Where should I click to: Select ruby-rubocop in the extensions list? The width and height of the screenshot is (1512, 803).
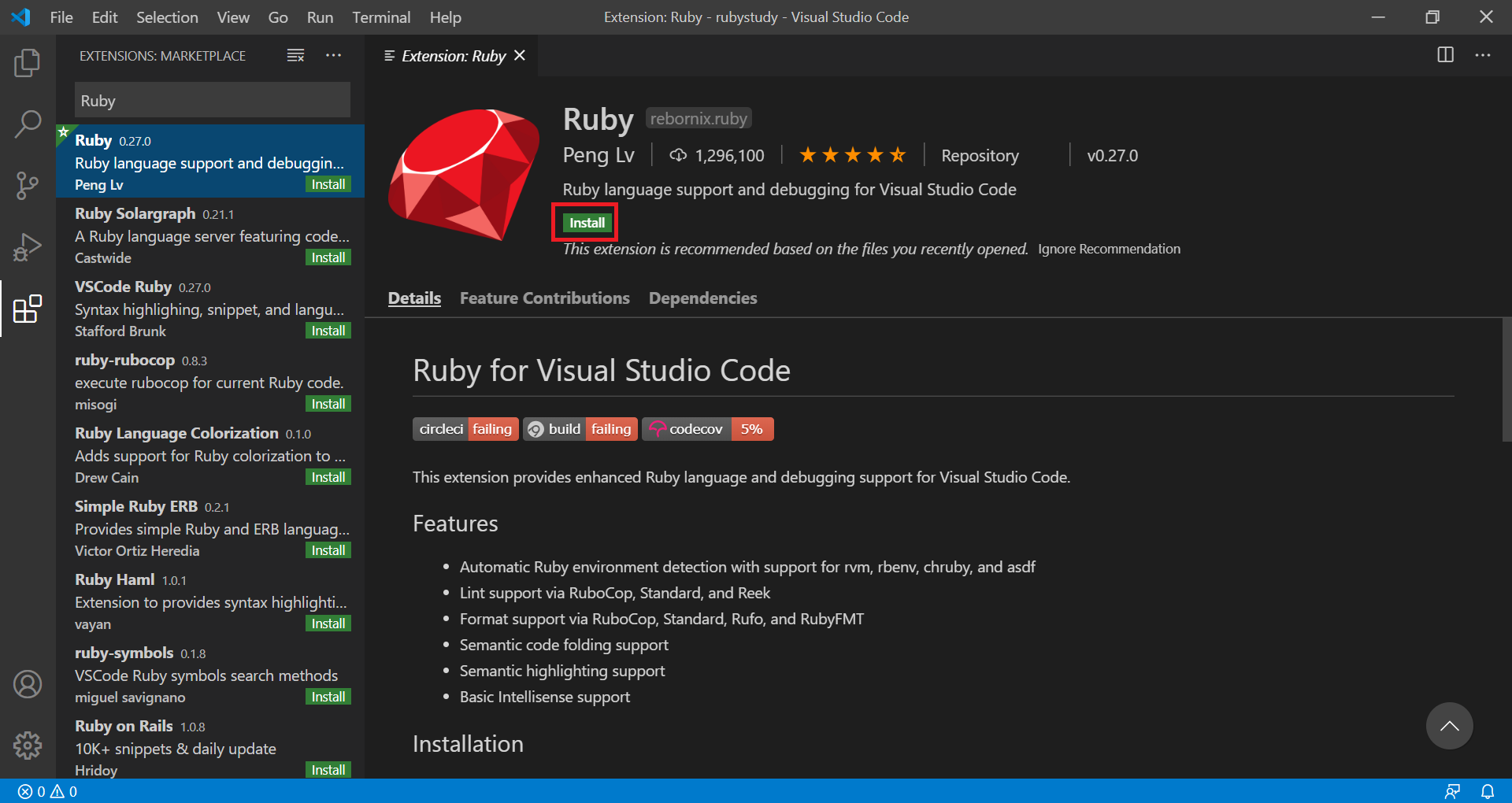[x=210, y=381]
